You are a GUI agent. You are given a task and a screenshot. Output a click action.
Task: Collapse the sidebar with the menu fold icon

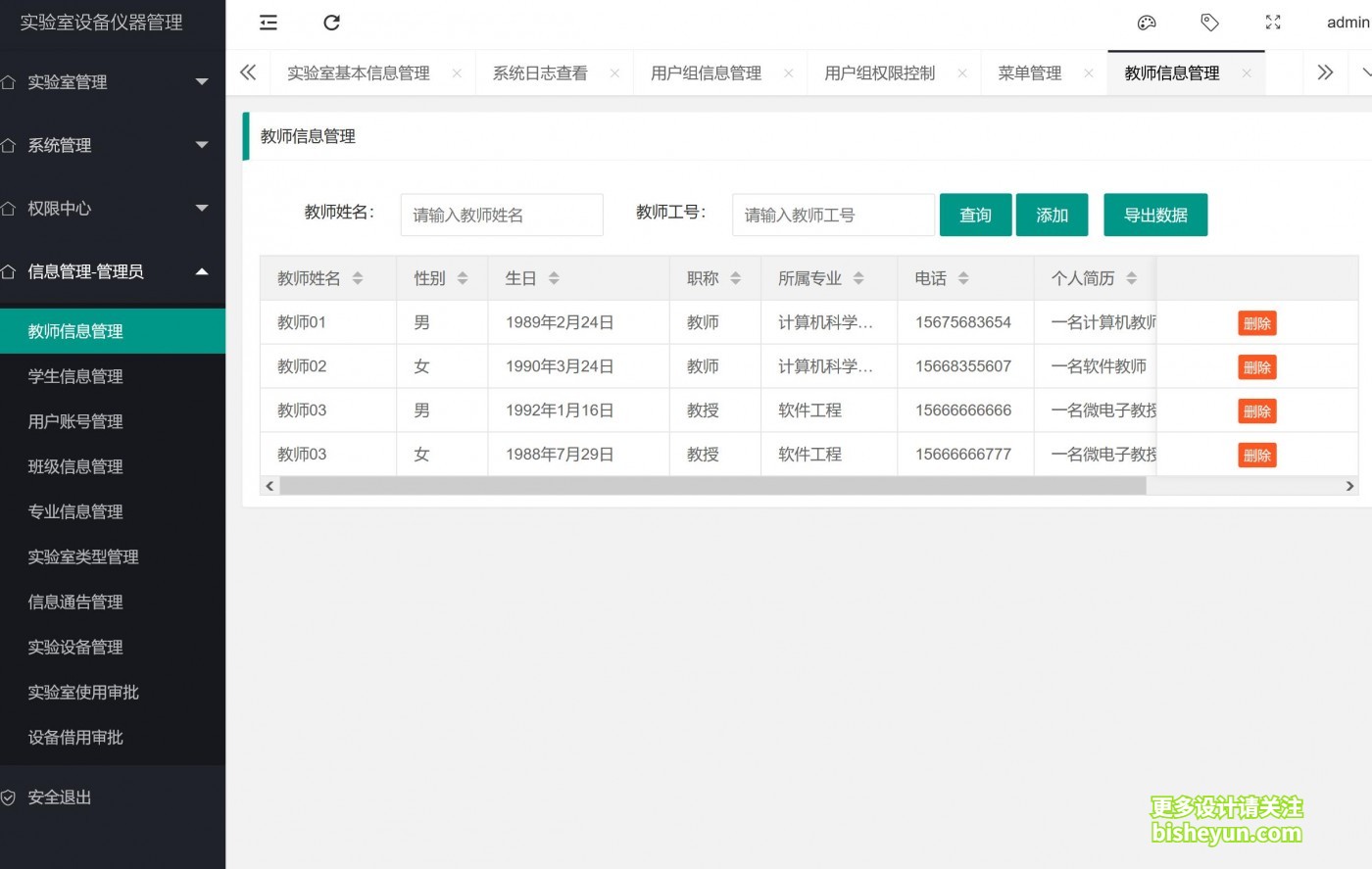(x=268, y=23)
